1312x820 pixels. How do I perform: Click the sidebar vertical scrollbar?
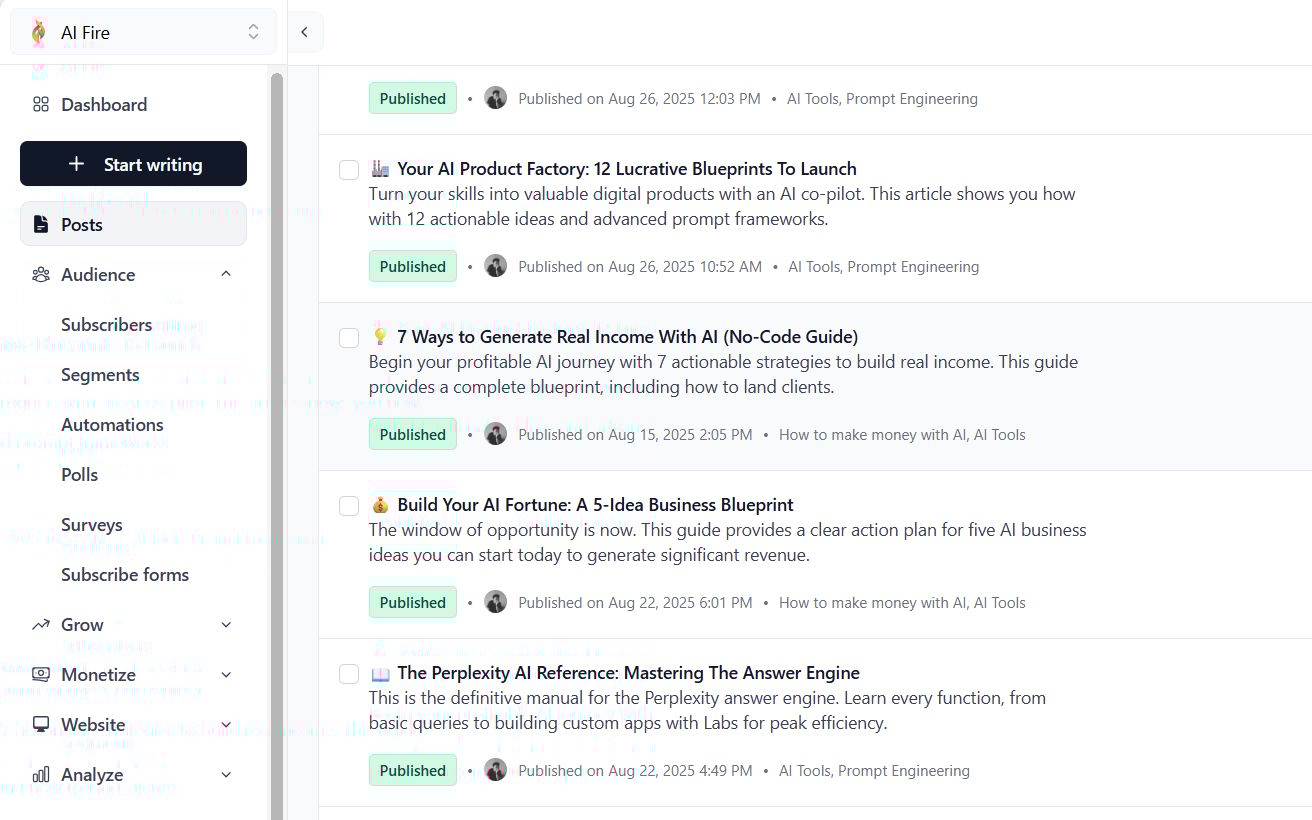pyautogui.click(x=277, y=445)
